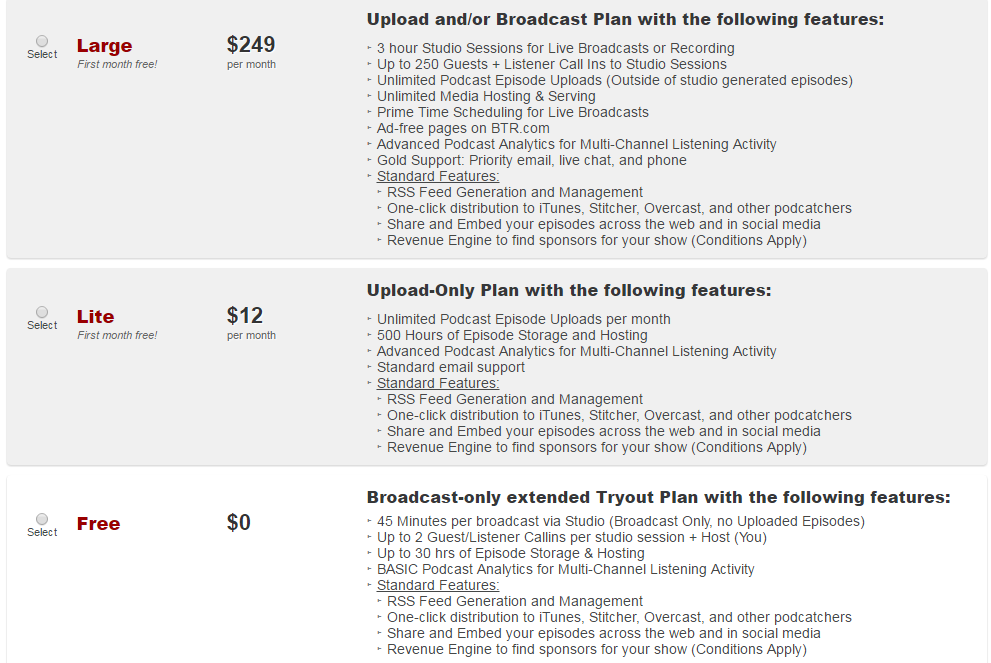The height and width of the screenshot is (663, 991).
Task: Click 'First month free!' under Large
Action: pos(117,65)
